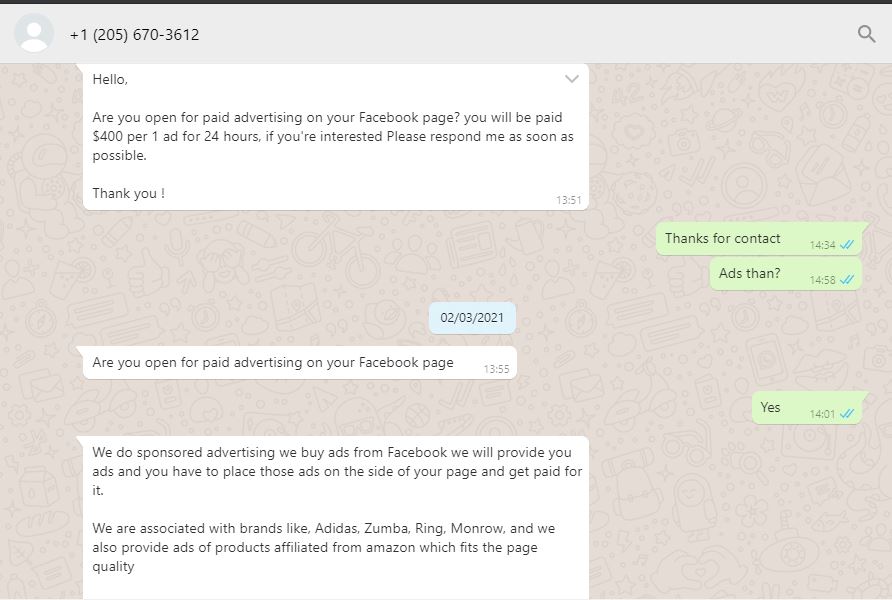The image size is (892, 600).
Task: Open contact info for +1 (205) 670-3612
Action: tap(134, 35)
